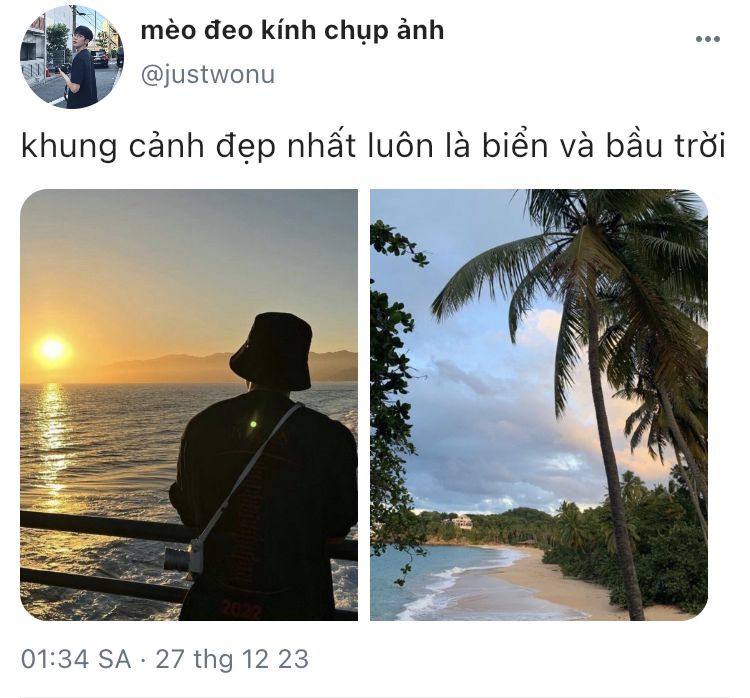The image size is (750, 698).
Task: Click the sun in the sunset photo
Action: point(52,350)
